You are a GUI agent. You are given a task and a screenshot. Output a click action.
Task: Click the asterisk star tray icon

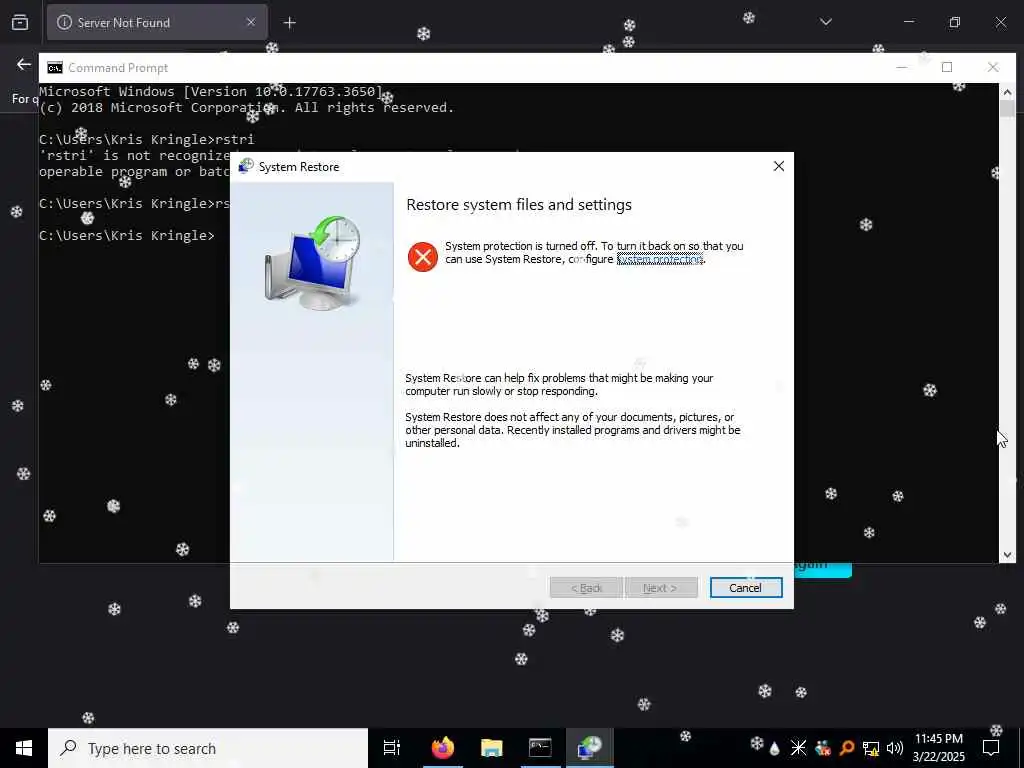point(798,748)
